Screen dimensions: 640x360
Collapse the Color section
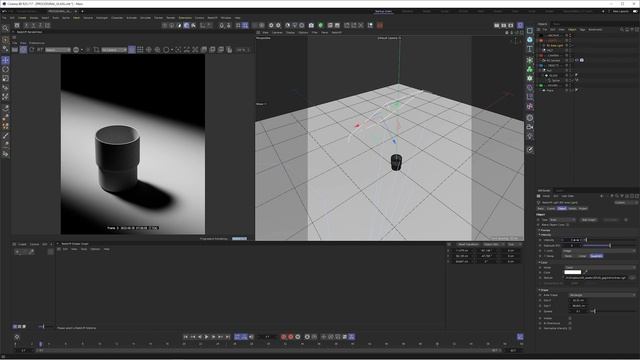point(543,262)
